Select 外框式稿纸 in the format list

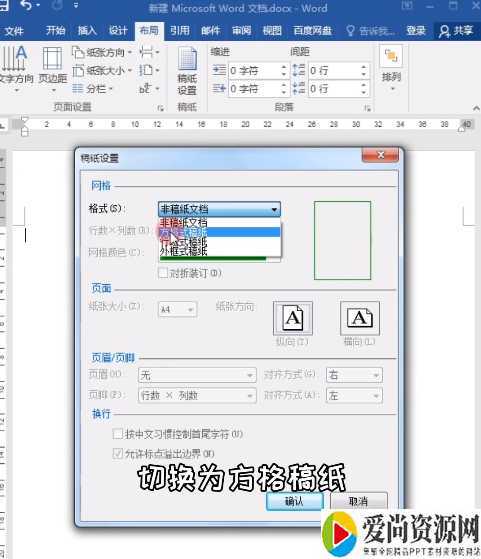(220, 251)
